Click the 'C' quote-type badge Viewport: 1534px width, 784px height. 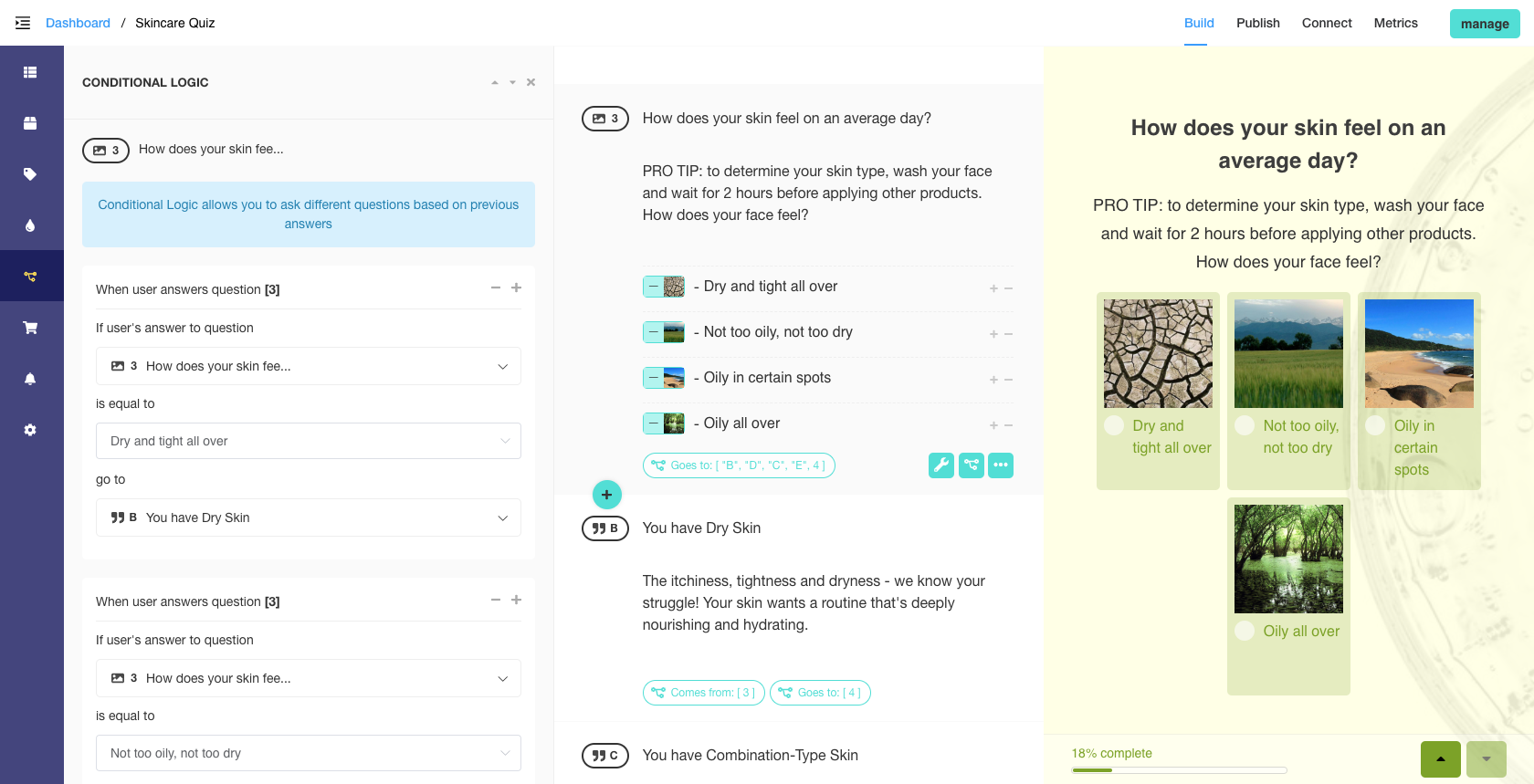coord(605,756)
